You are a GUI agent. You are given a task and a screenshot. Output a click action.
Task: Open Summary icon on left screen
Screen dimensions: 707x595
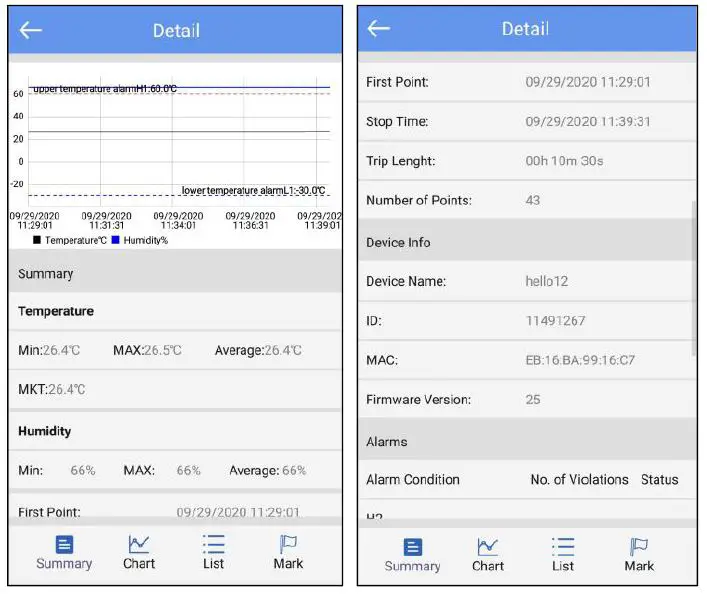pyautogui.click(x=64, y=544)
